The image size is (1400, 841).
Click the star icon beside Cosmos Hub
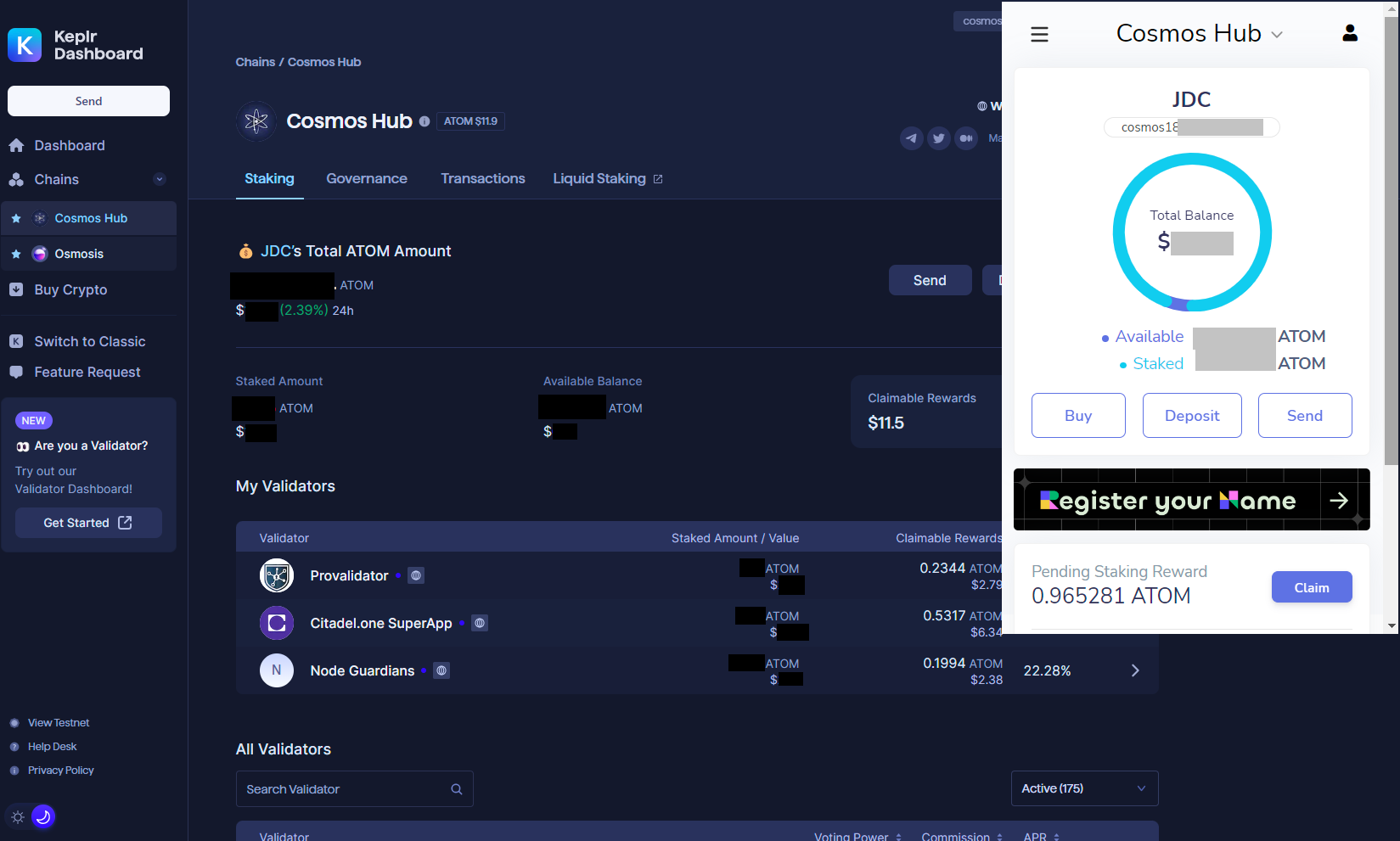click(16, 218)
